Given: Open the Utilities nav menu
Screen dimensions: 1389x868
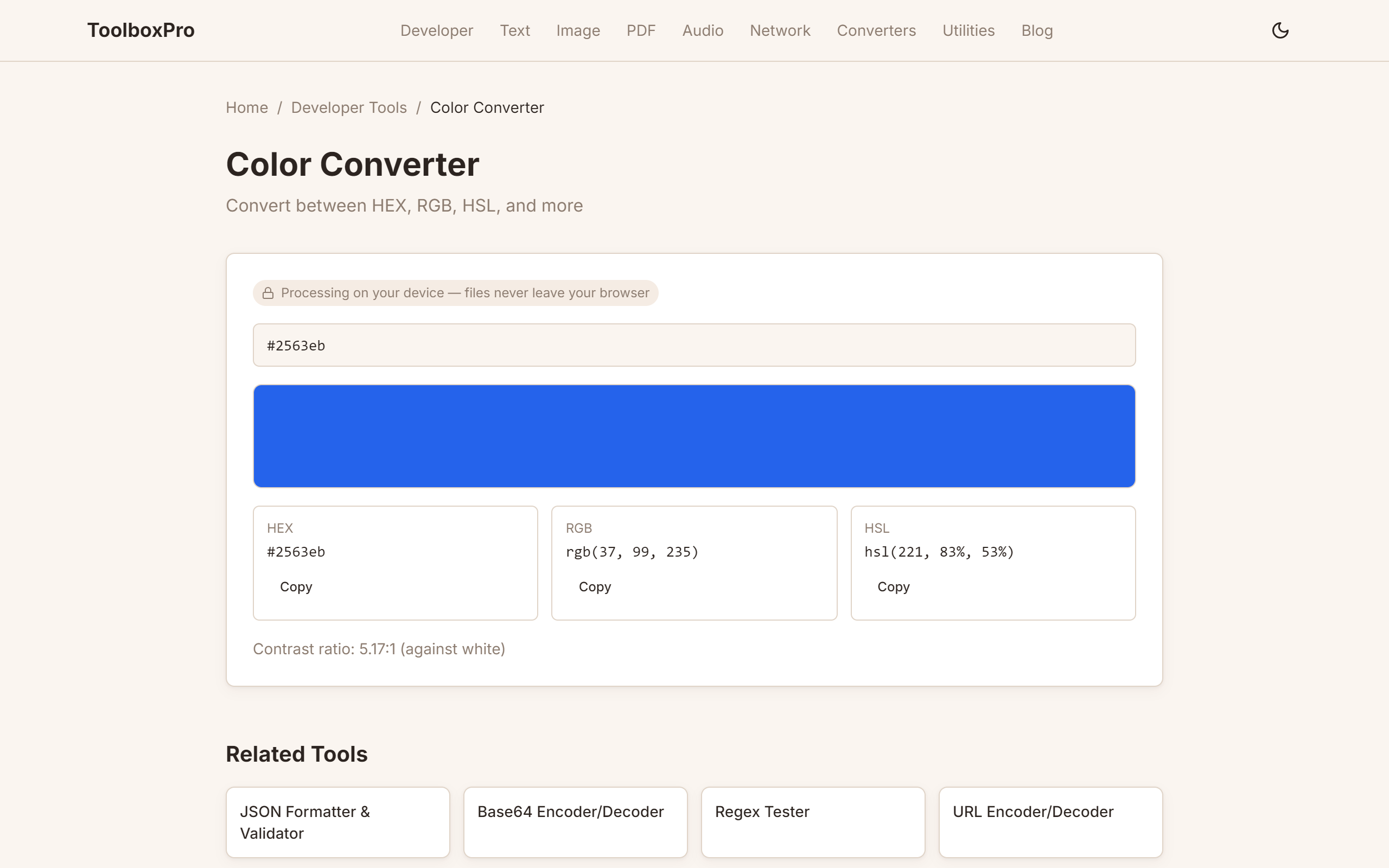Looking at the screenshot, I should pyautogui.click(x=969, y=30).
